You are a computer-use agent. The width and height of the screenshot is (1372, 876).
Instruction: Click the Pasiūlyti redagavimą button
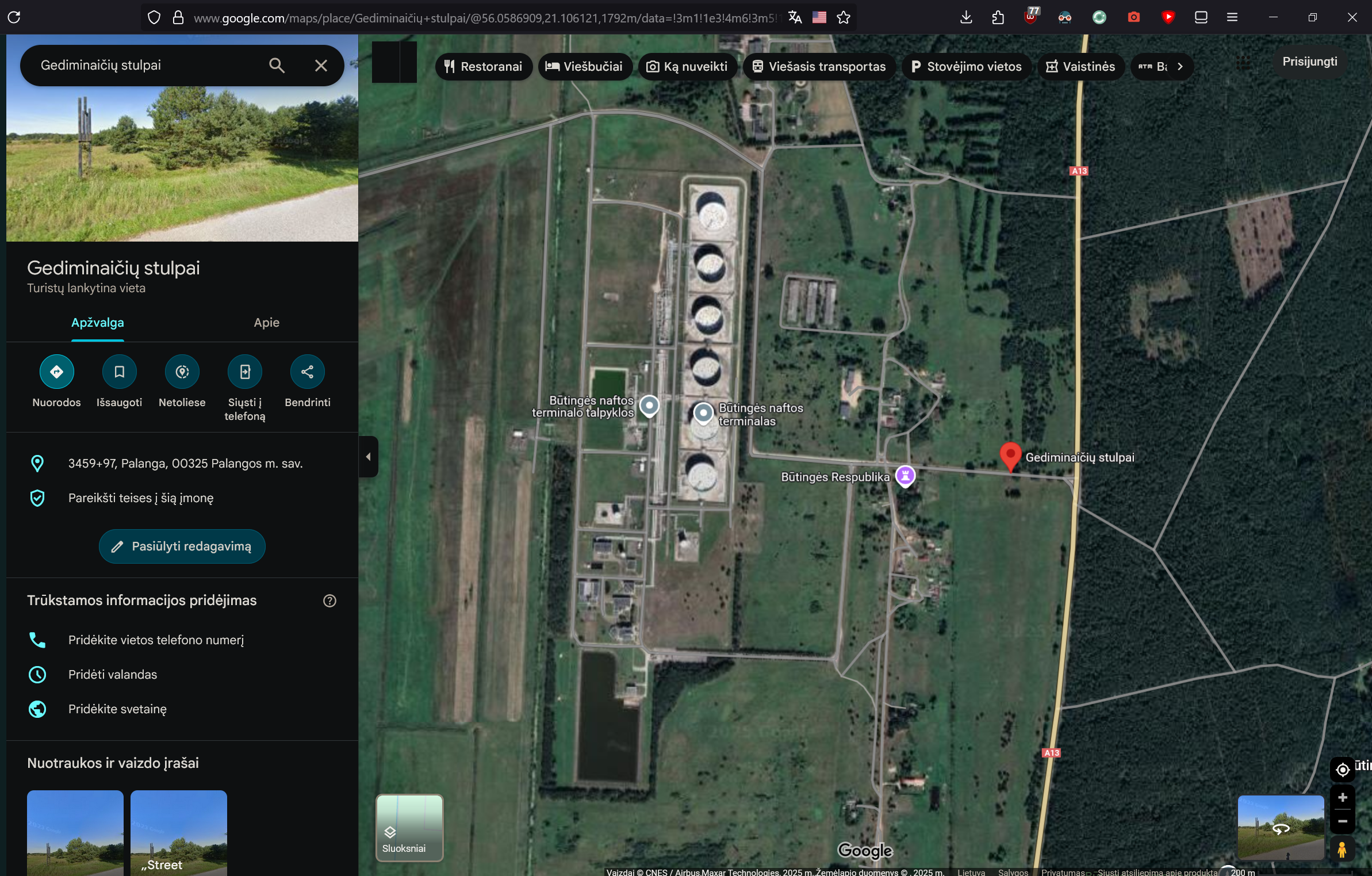pyautogui.click(x=182, y=546)
